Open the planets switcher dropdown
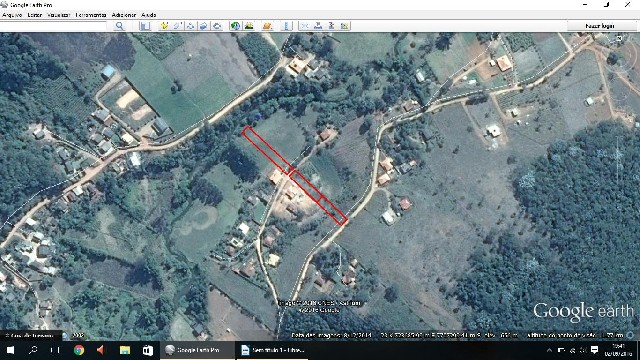Image resolution: width=640 pixels, height=360 pixels. pyautogui.click(x=267, y=26)
